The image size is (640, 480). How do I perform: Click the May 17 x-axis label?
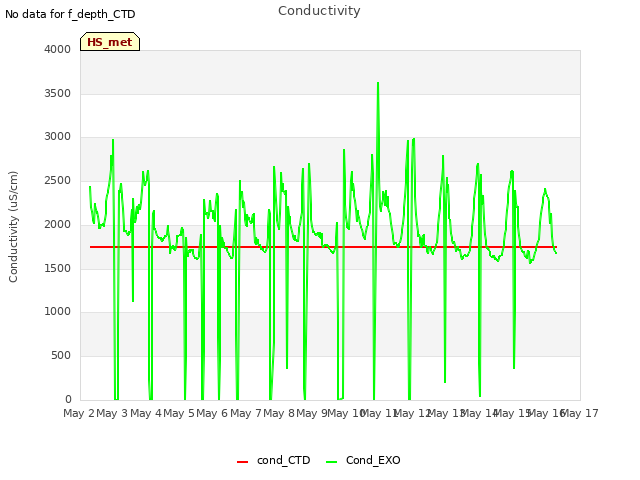tap(580, 413)
